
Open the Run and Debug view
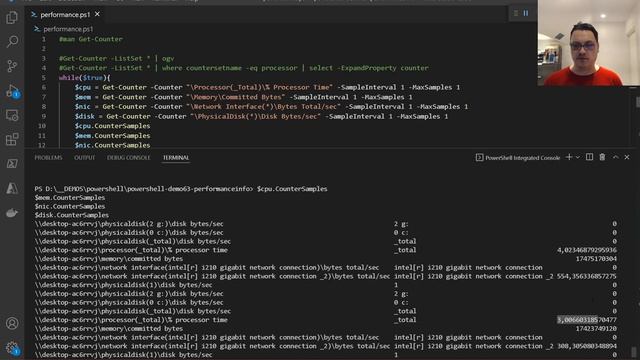point(12,91)
